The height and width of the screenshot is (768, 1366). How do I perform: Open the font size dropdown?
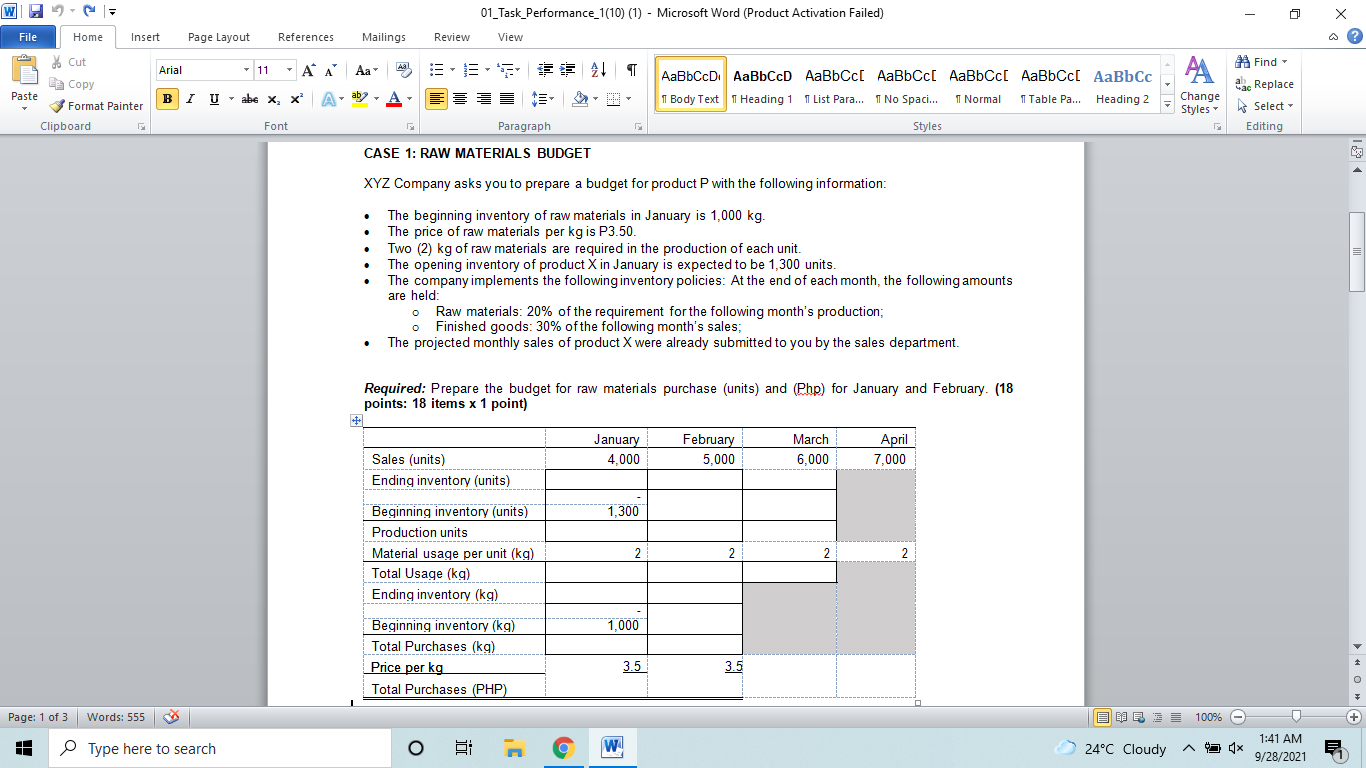(290, 70)
